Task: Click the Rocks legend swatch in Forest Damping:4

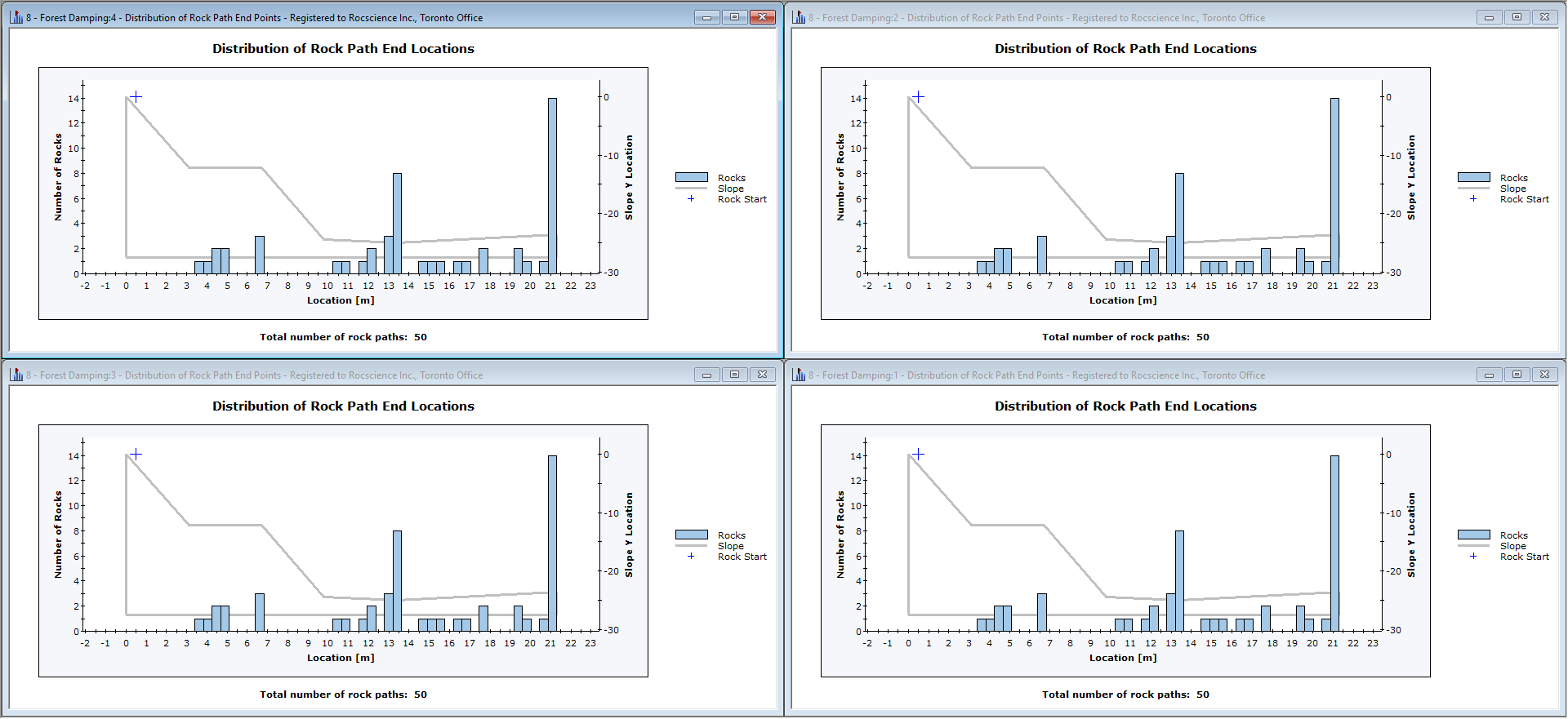Action: pos(691,177)
